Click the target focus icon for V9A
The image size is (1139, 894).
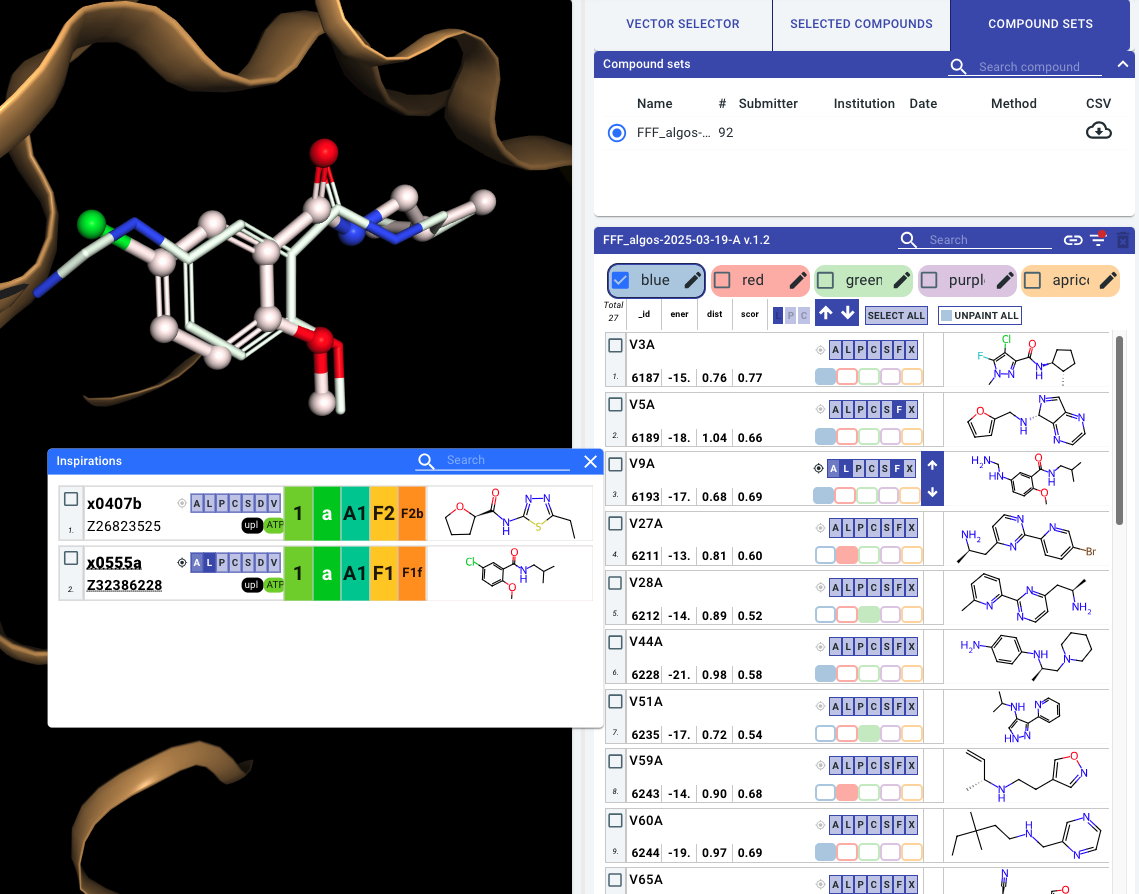coord(819,468)
